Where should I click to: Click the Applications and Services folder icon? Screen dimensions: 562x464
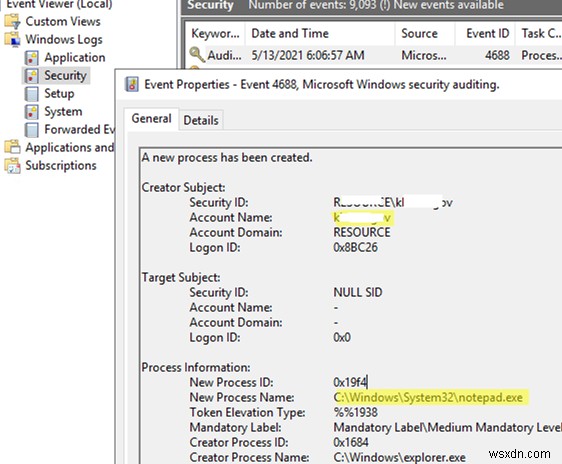click(12, 147)
